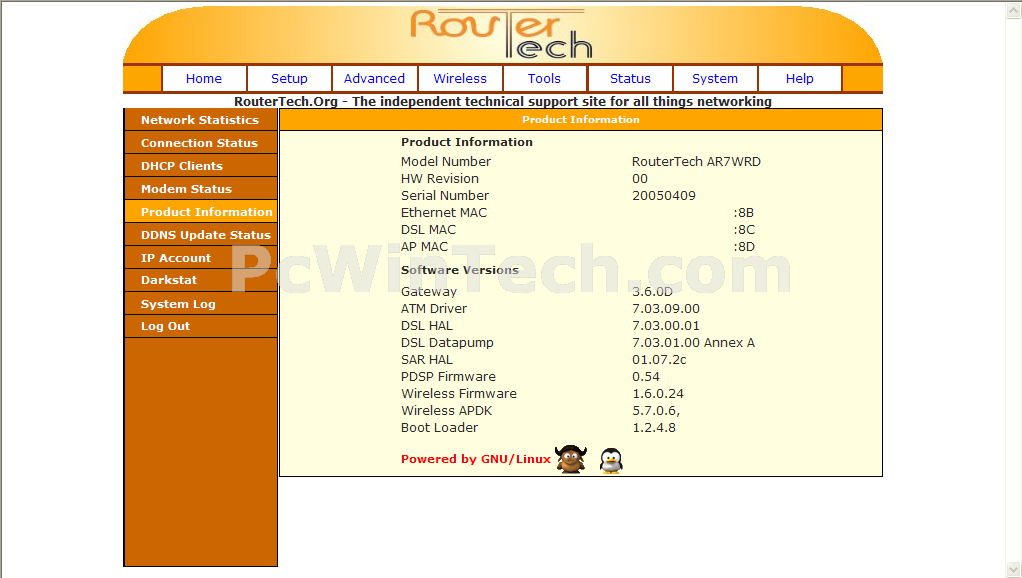Click the DSL MAC value ending :8C
The height and width of the screenshot is (578, 1022).
744,229
